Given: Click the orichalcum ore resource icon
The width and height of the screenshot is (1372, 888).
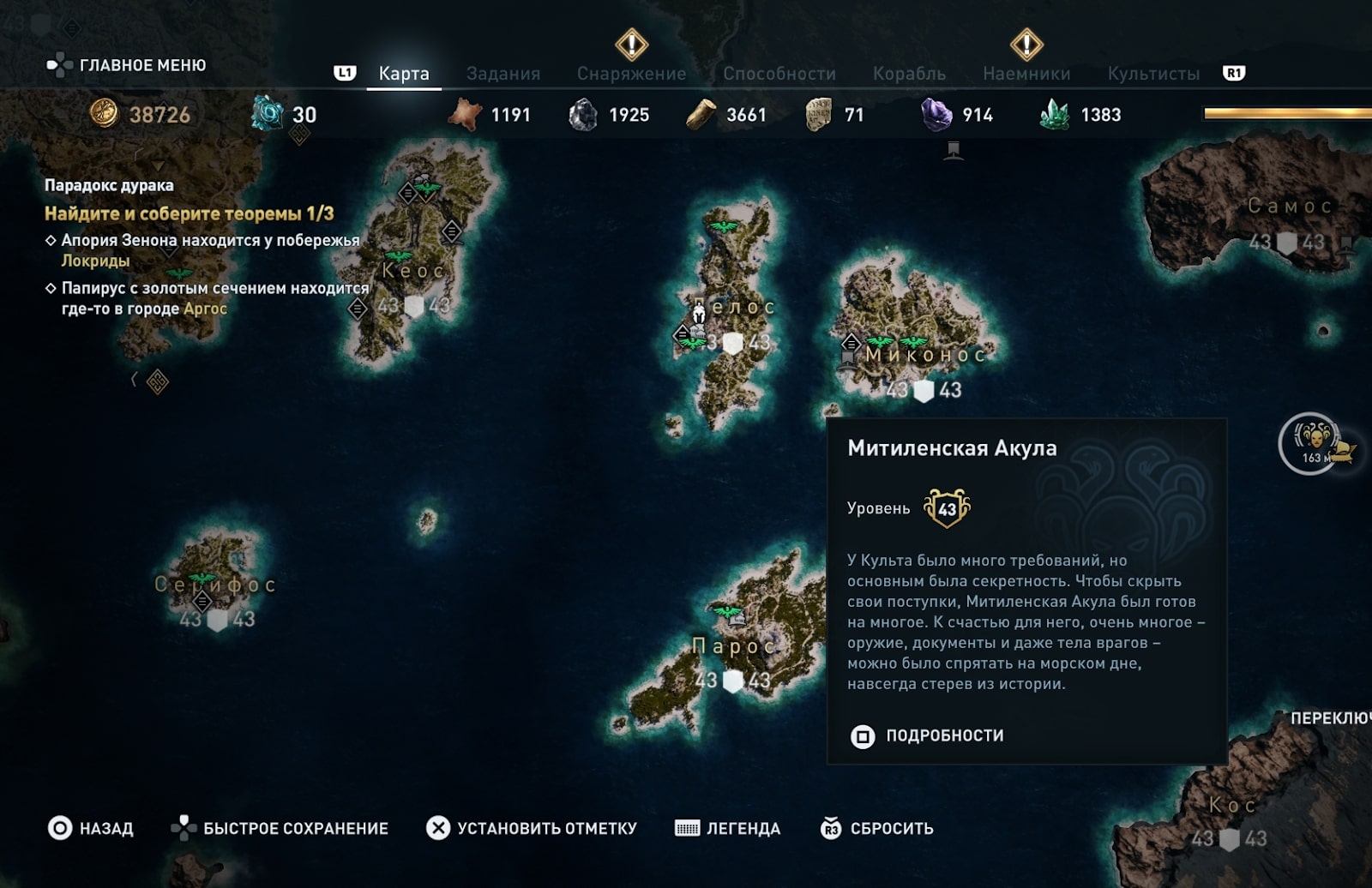Looking at the screenshot, I should coord(268,113).
